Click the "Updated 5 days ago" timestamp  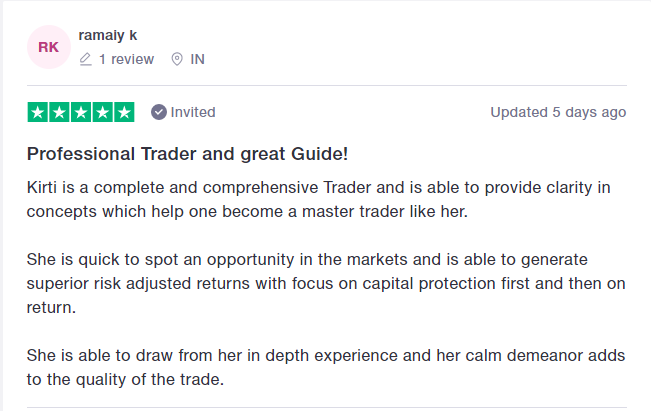pyautogui.click(x=558, y=112)
